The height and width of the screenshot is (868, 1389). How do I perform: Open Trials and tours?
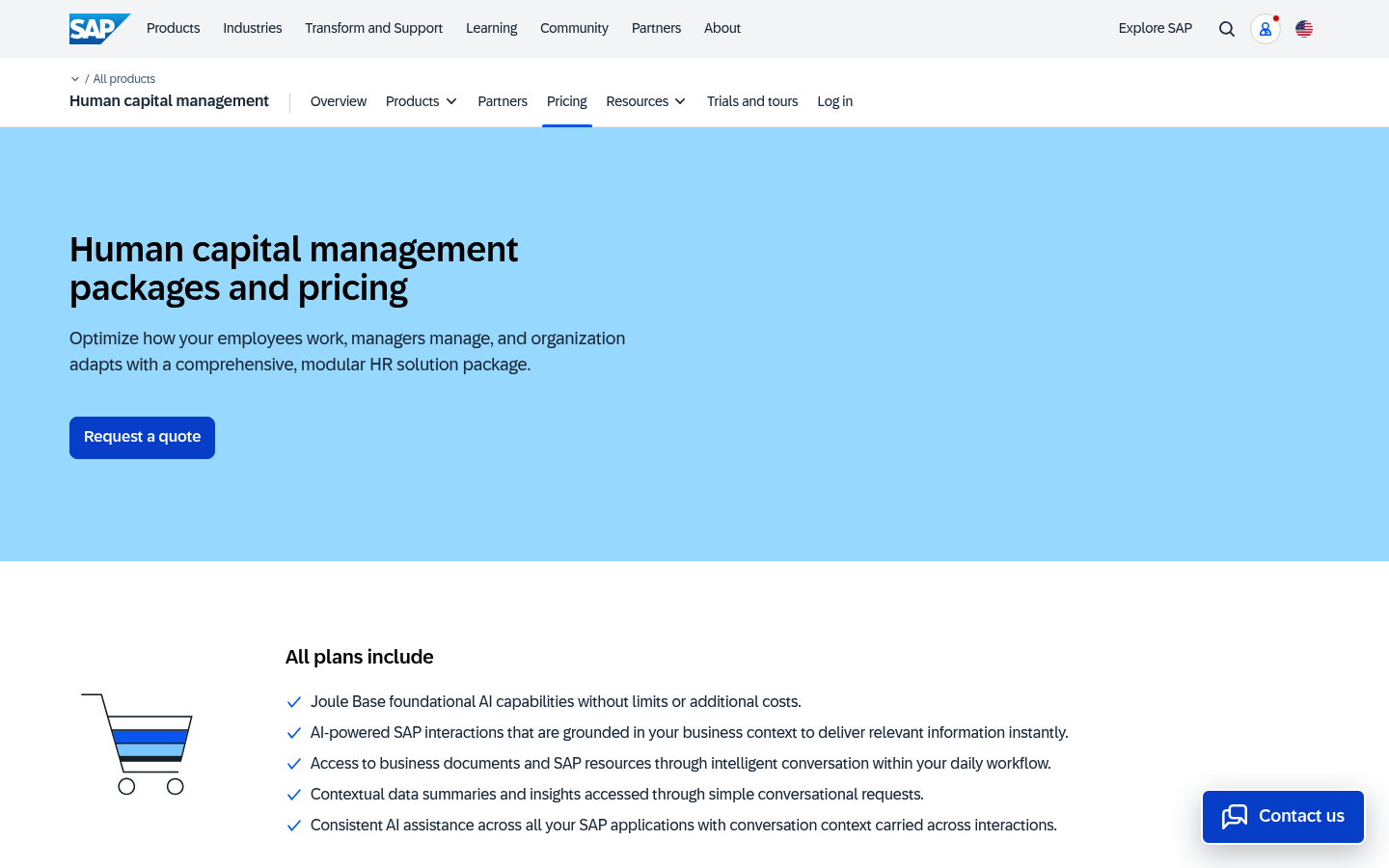752,101
